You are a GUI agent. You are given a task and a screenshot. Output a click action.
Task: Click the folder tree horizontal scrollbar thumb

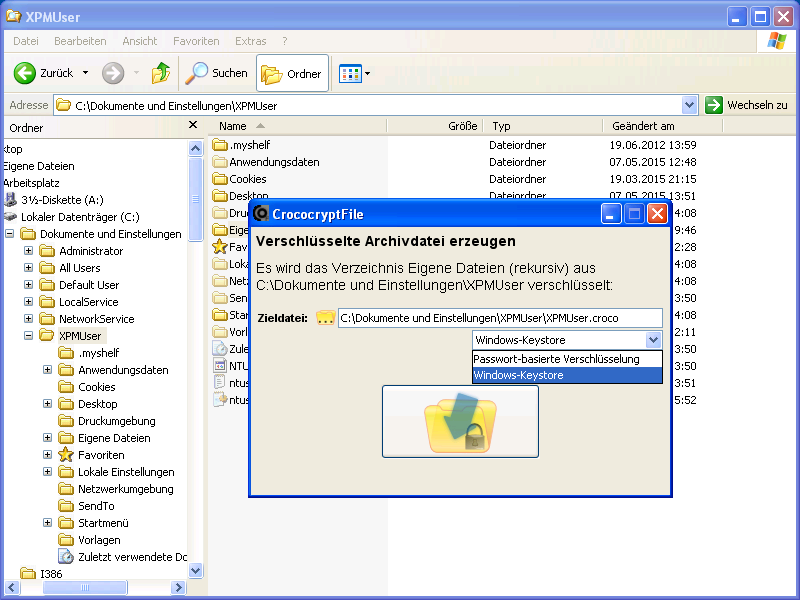click(x=85, y=587)
